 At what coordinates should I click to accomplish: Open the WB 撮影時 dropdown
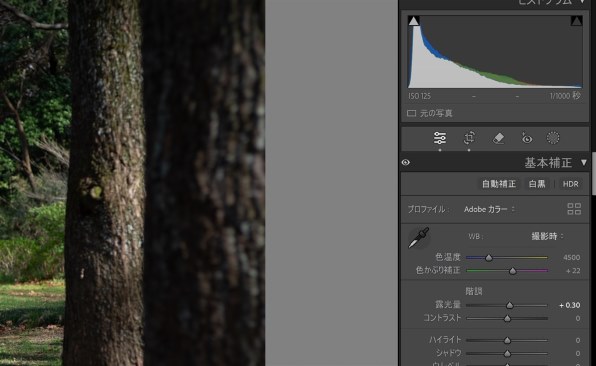[547, 236]
